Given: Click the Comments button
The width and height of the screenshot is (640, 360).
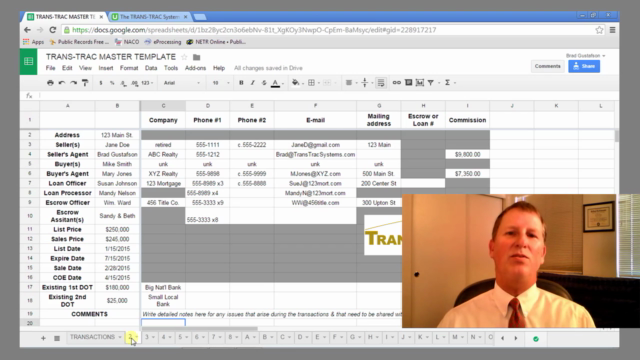Looking at the screenshot, I should pos(547,66).
